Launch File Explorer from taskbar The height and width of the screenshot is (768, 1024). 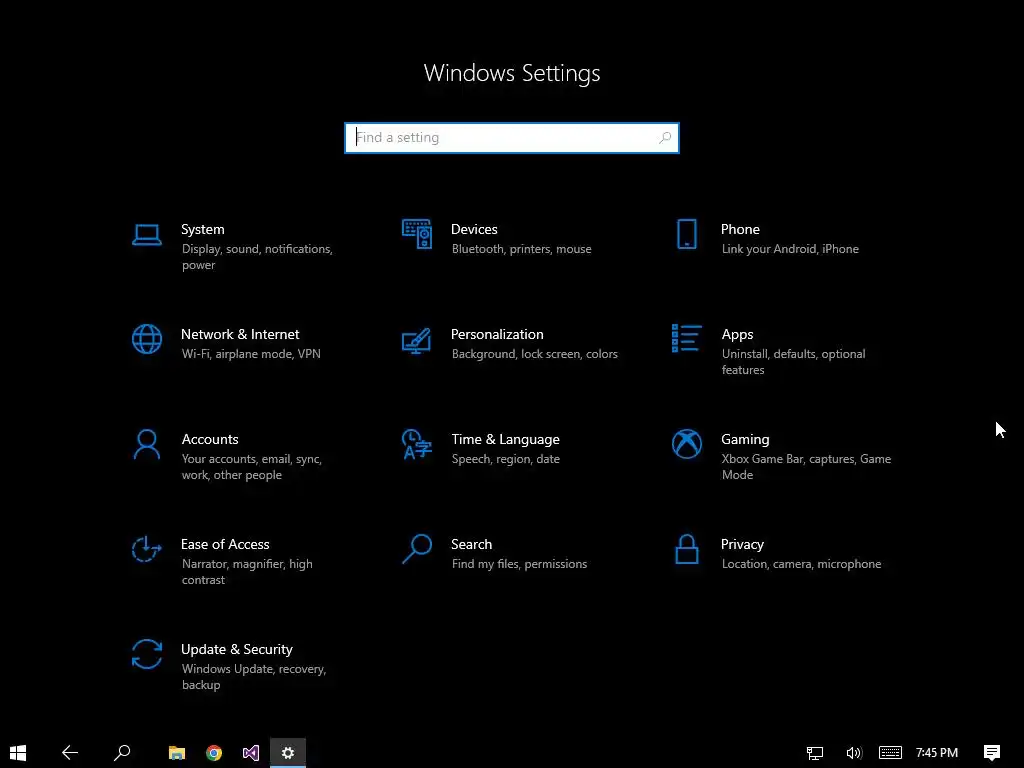pos(177,753)
